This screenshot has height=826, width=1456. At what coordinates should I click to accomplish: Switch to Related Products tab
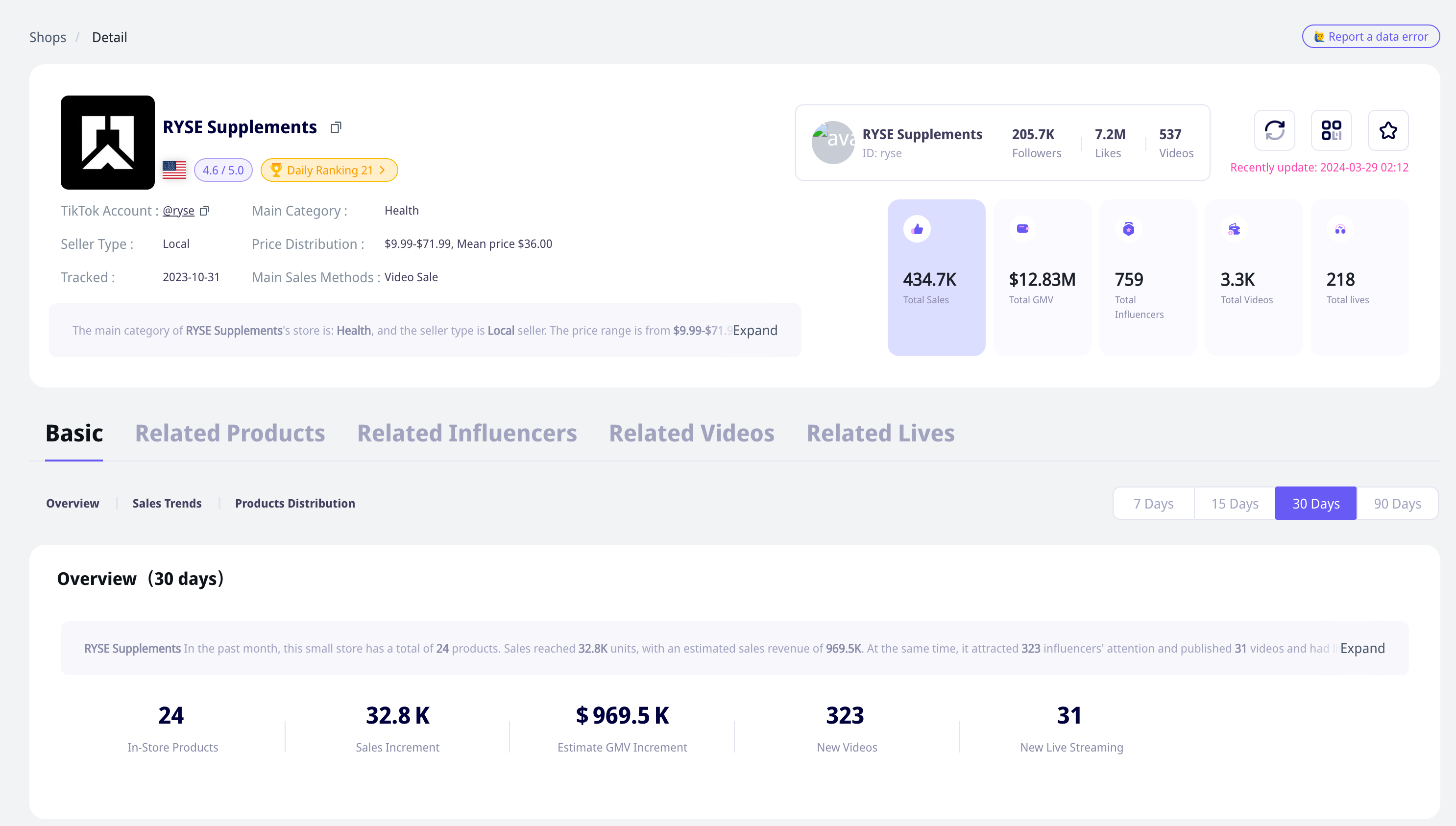click(x=230, y=434)
